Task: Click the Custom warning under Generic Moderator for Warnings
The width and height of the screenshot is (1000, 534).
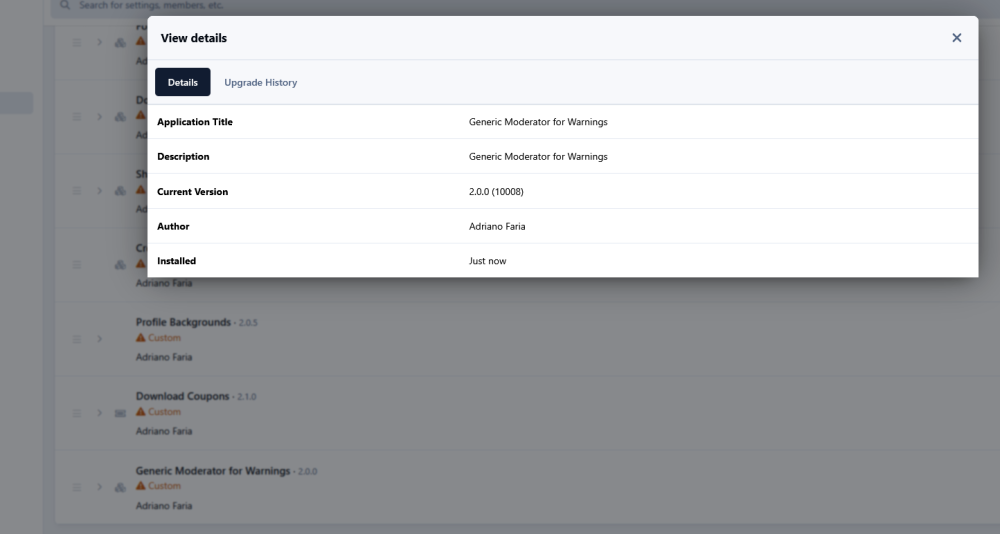Action: click(x=158, y=486)
